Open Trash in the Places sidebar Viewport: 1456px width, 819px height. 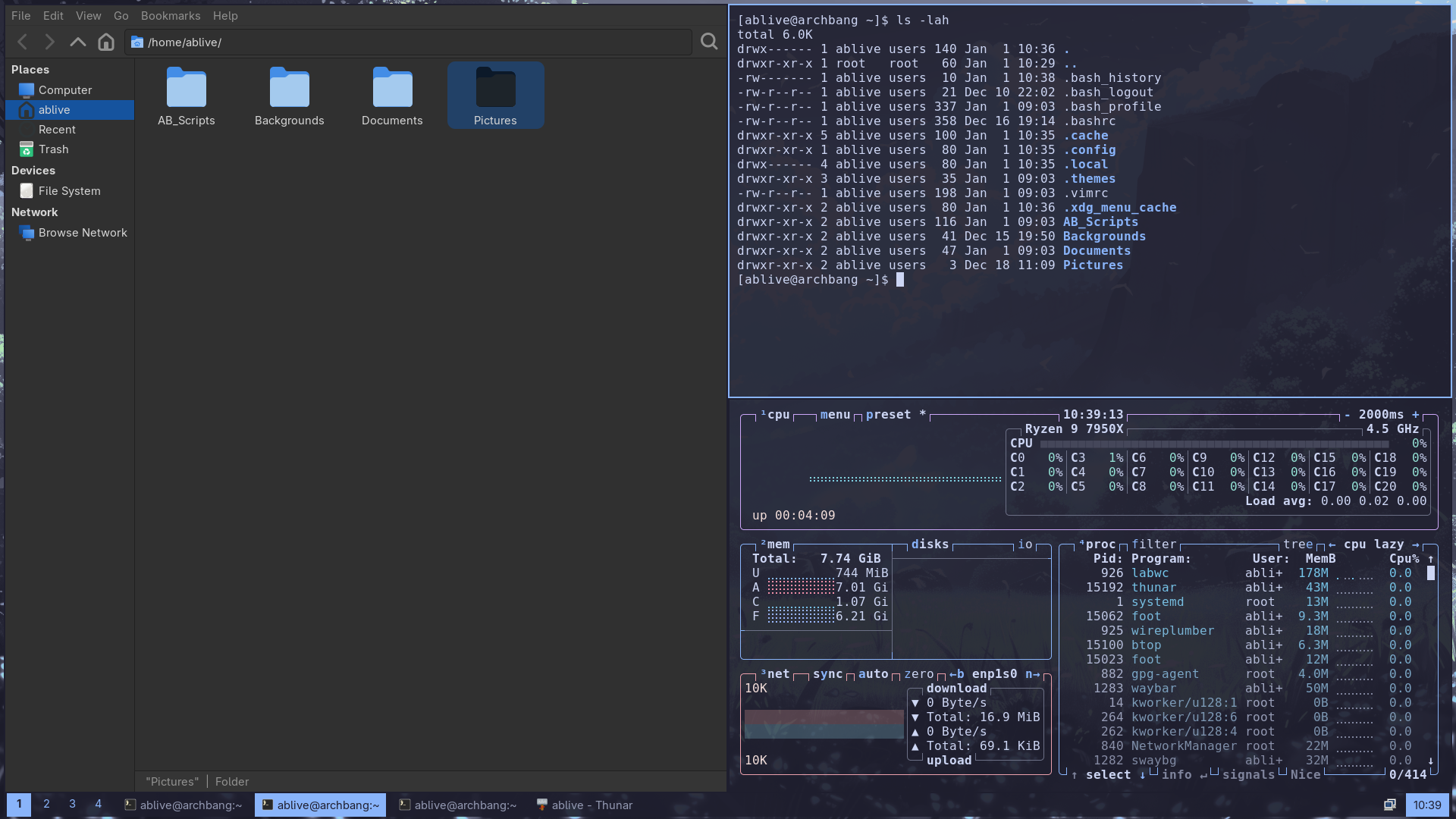pyautogui.click(x=53, y=149)
